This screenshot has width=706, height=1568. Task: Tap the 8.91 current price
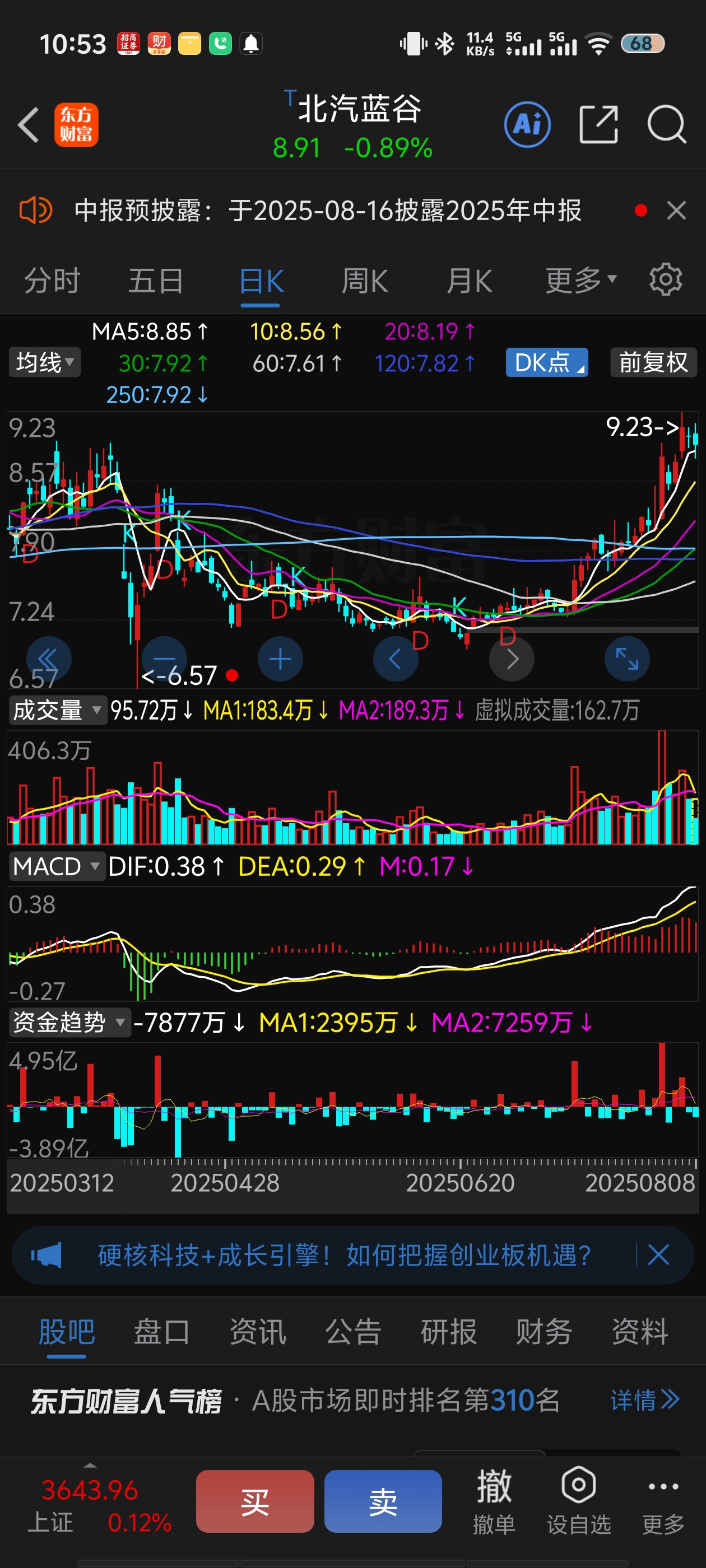click(x=296, y=148)
